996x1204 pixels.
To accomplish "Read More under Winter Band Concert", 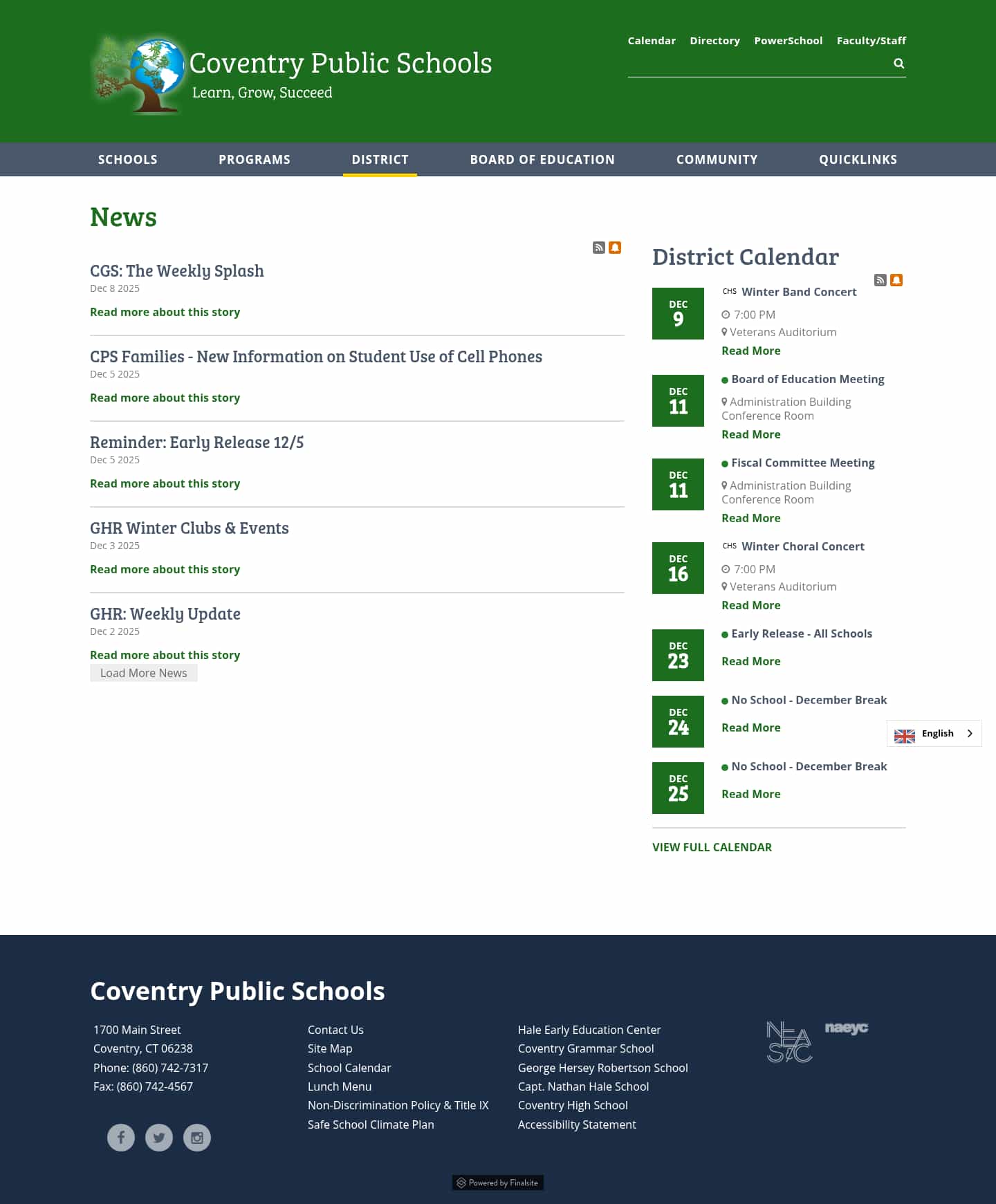I will coord(751,351).
